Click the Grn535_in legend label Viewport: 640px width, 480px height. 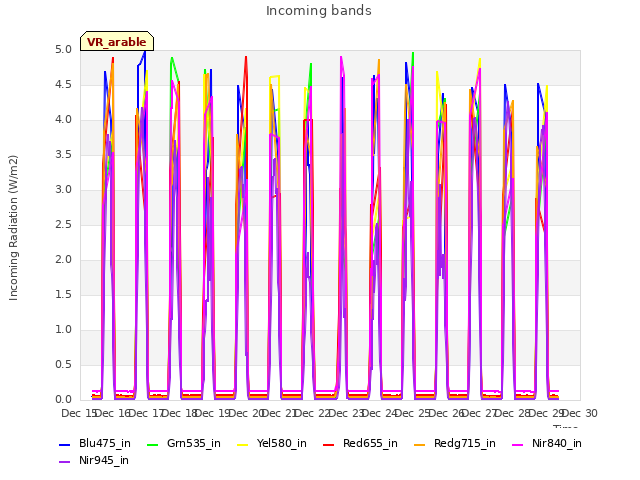tap(193, 443)
